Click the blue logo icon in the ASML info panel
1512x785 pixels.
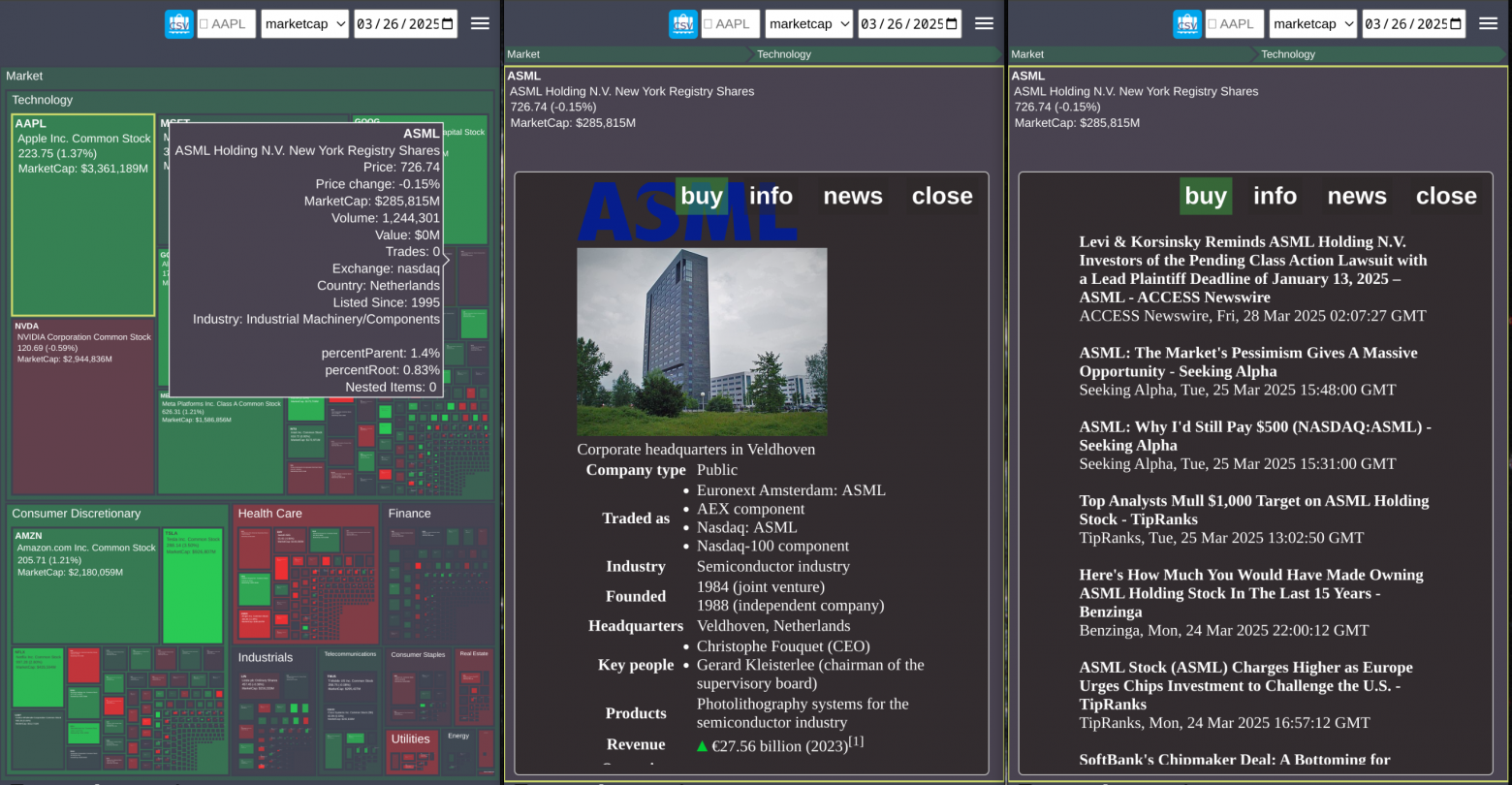683,24
